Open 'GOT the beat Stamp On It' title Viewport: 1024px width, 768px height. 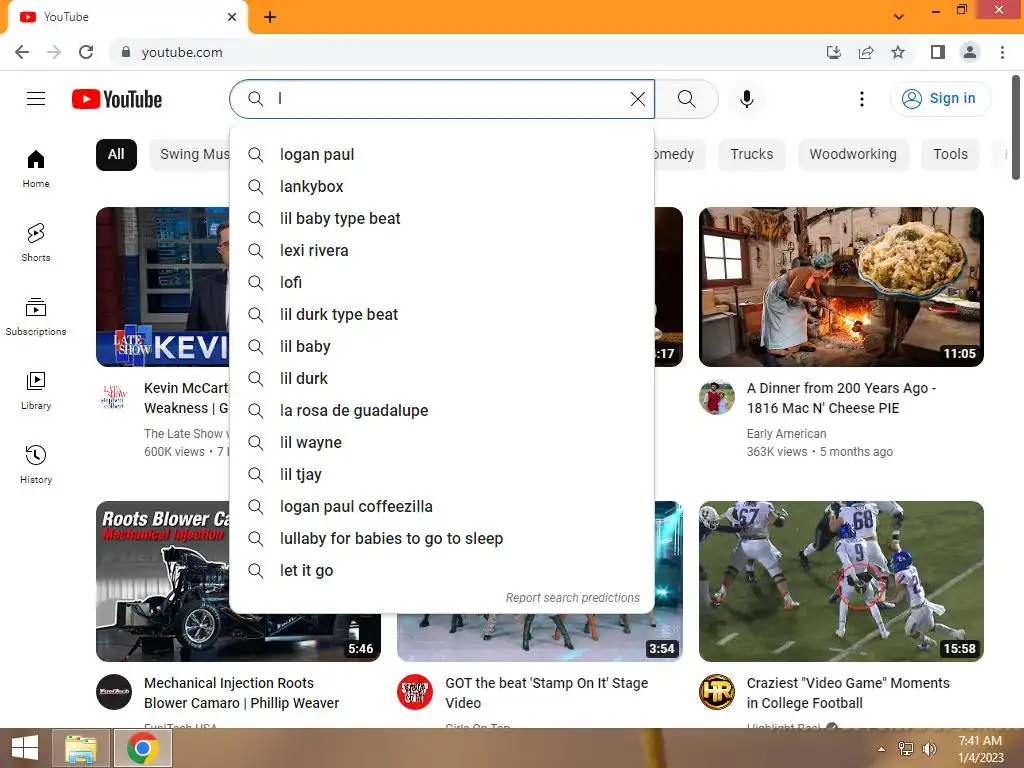tap(547, 693)
